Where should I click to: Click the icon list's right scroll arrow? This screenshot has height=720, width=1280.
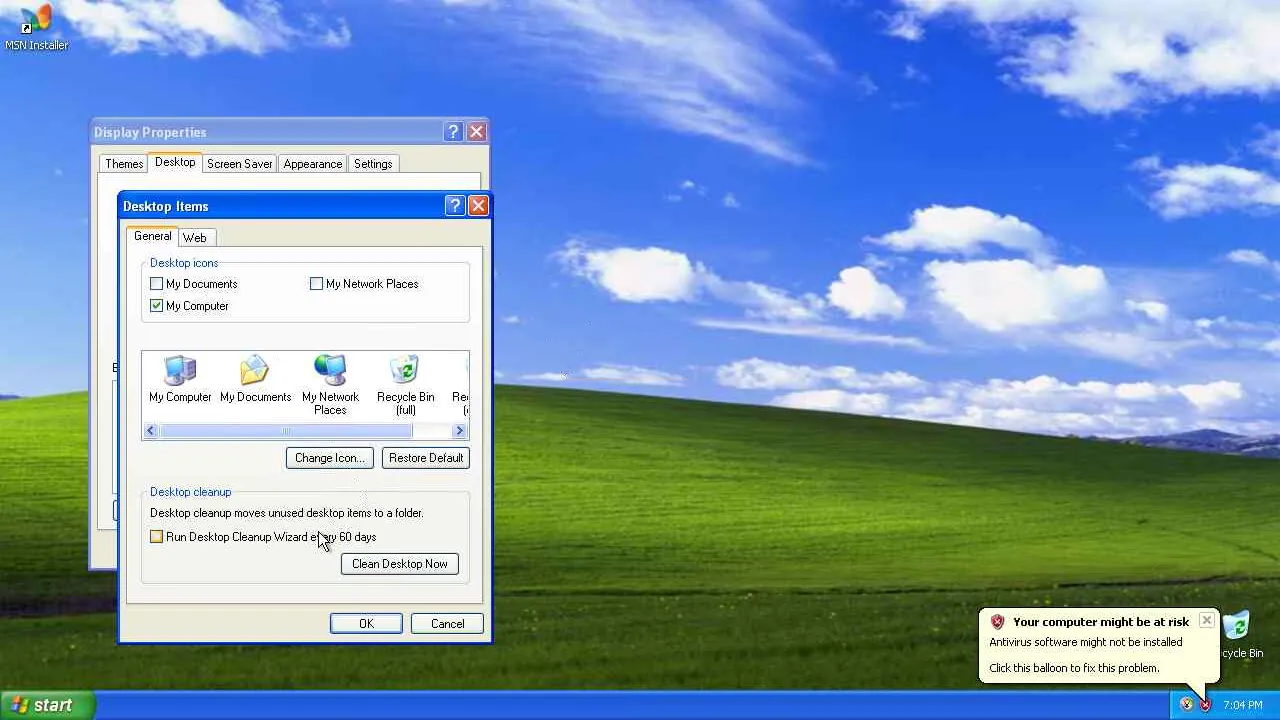[x=459, y=431]
